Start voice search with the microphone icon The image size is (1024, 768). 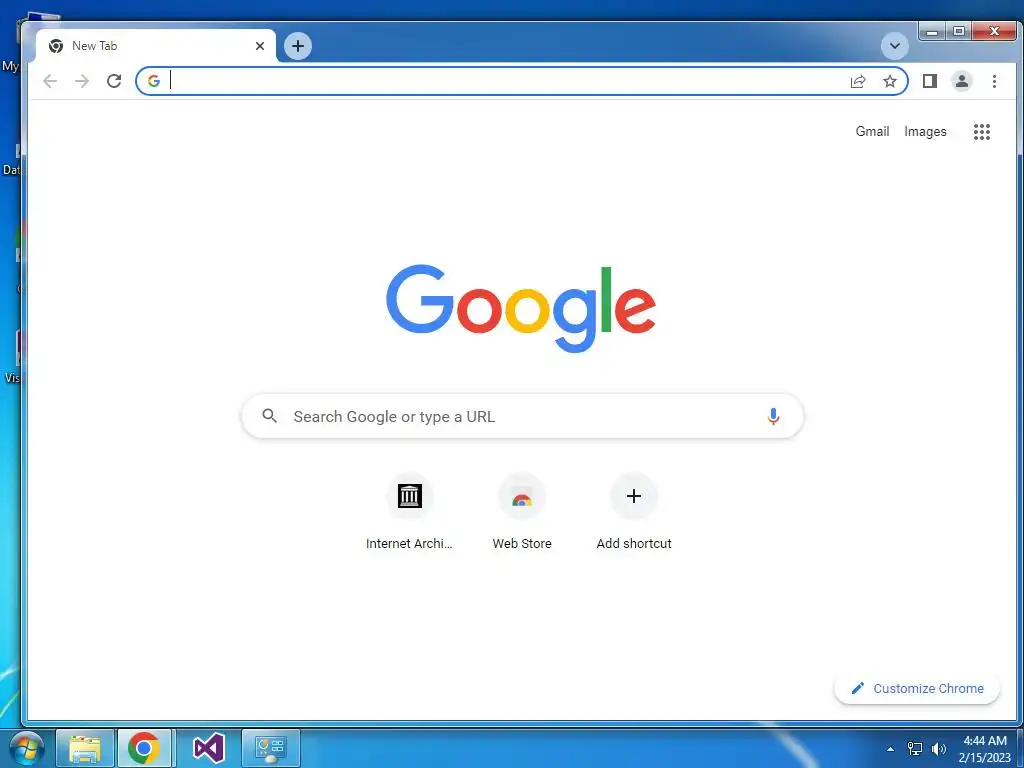pyautogui.click(x=773, y=416)
